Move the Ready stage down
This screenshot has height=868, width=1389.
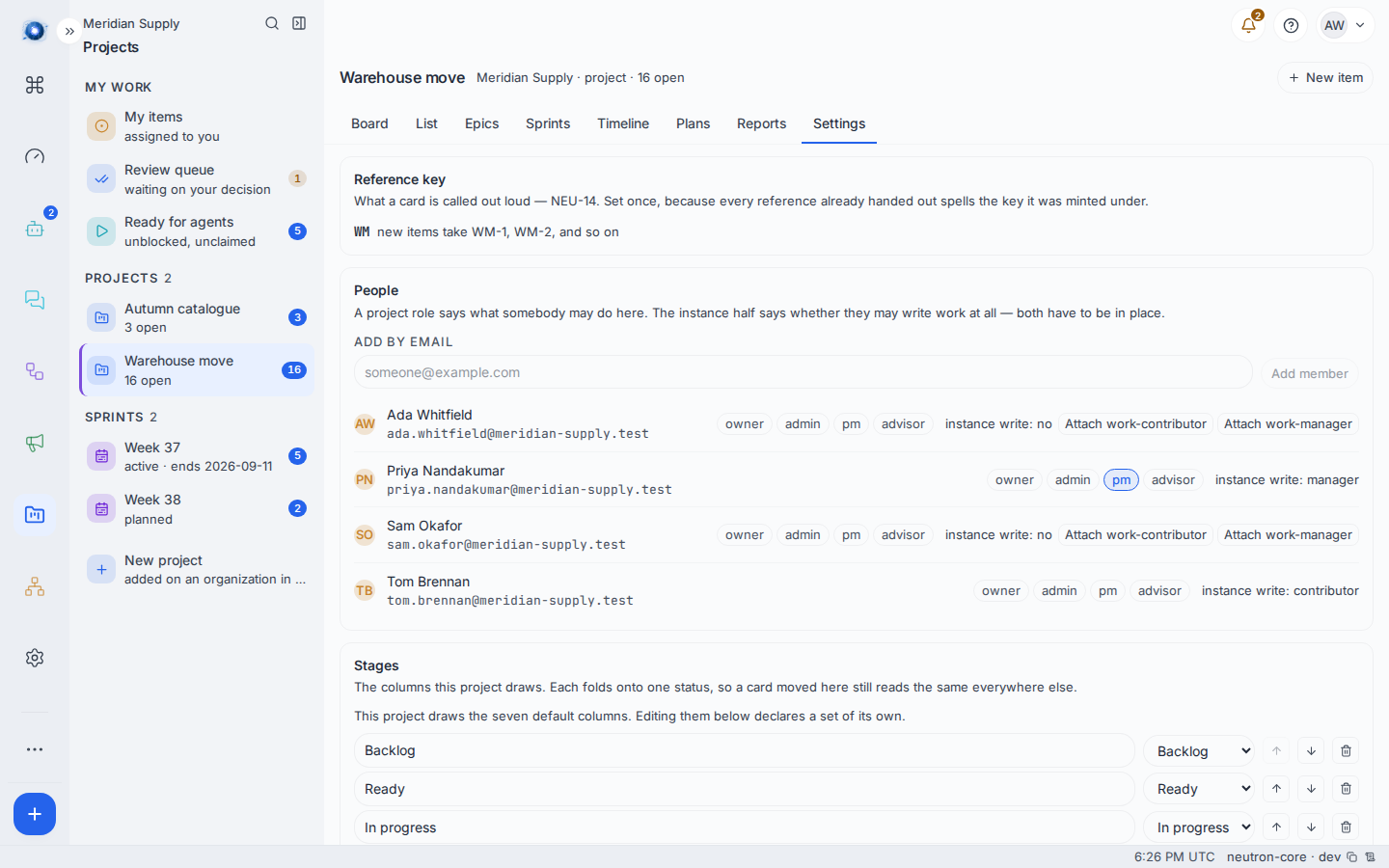[x=1311, y=789]
